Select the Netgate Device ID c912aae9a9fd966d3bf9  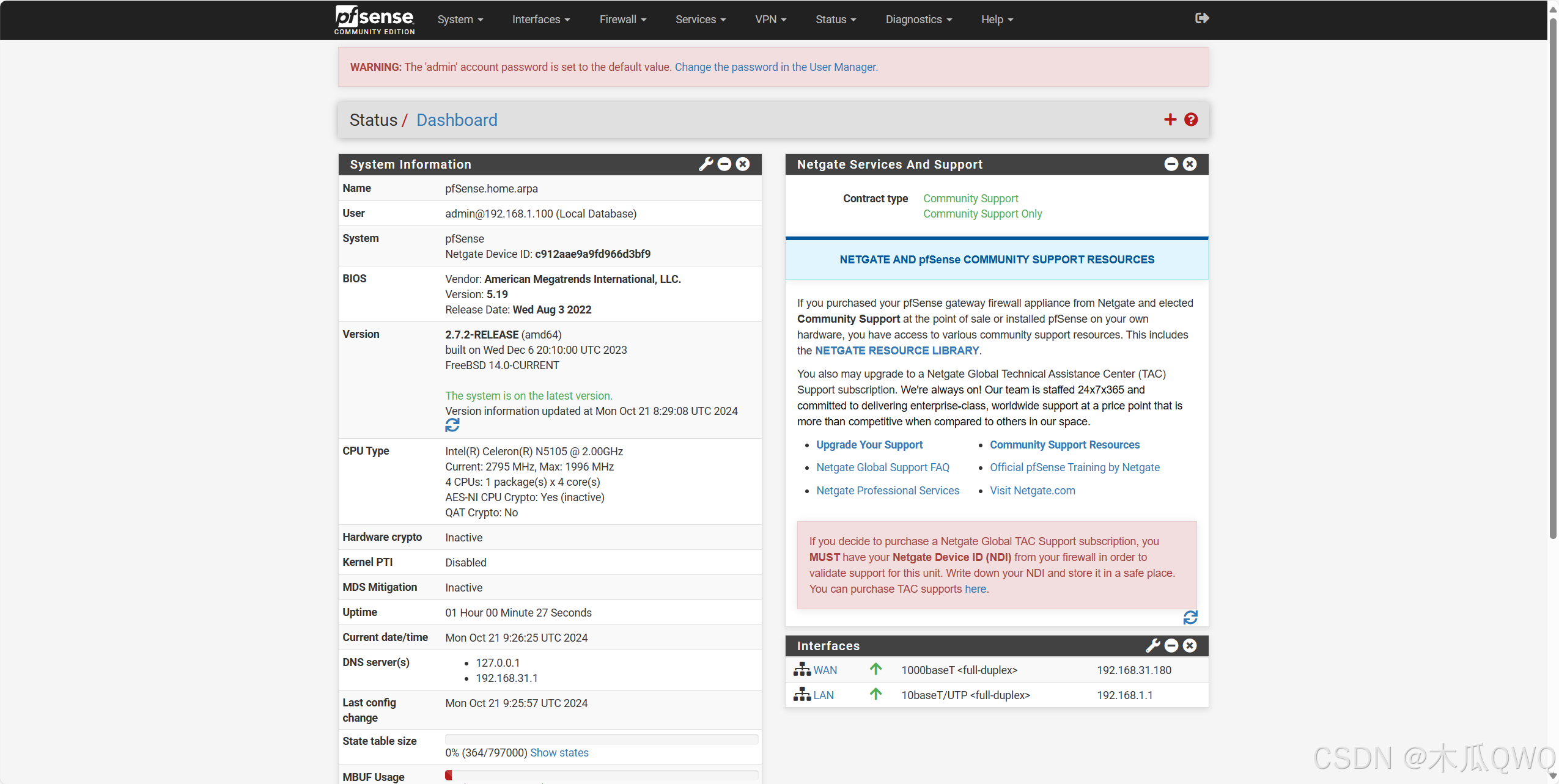592,254
